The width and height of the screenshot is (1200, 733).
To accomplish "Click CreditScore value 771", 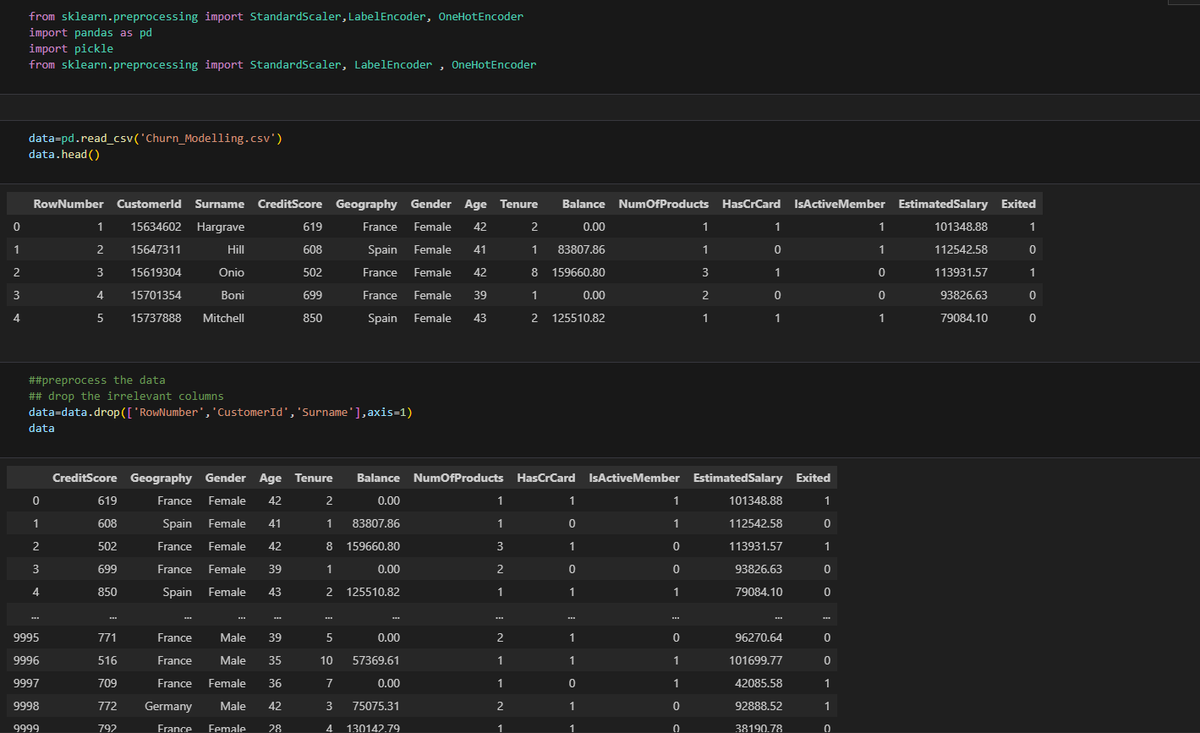I will pos(107,638).
